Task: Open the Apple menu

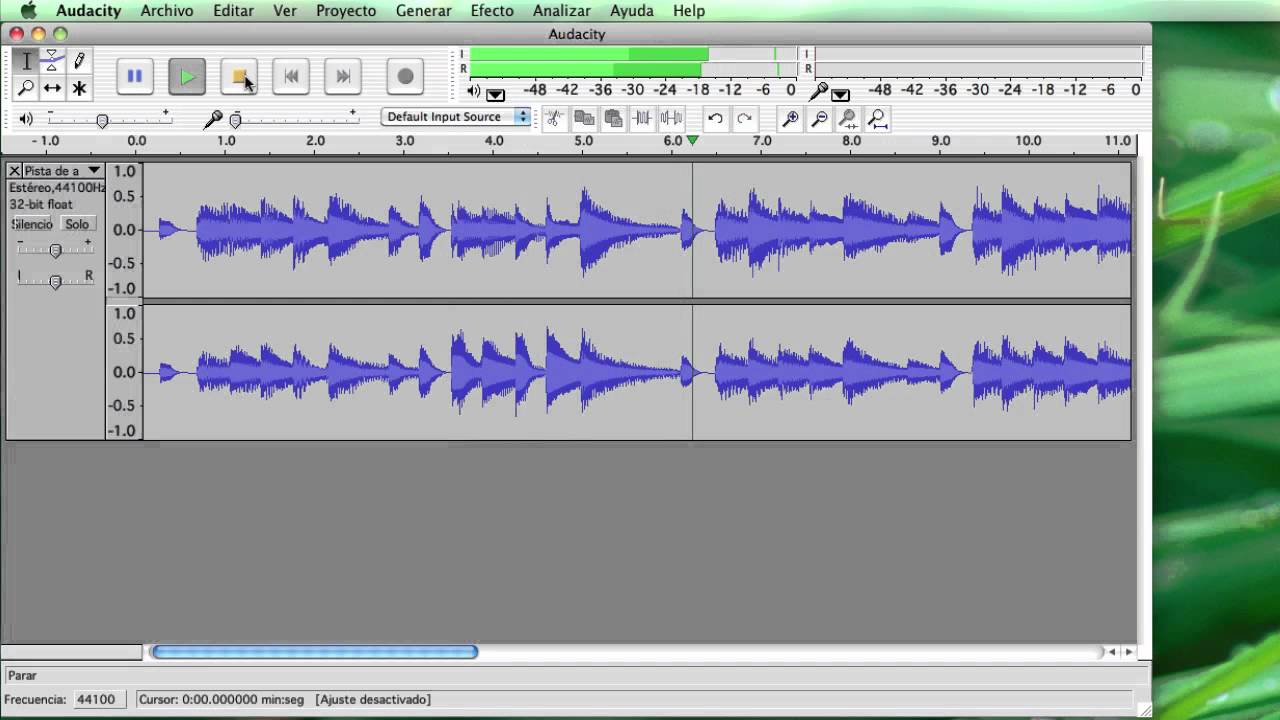Action: [x=28, y=11]
